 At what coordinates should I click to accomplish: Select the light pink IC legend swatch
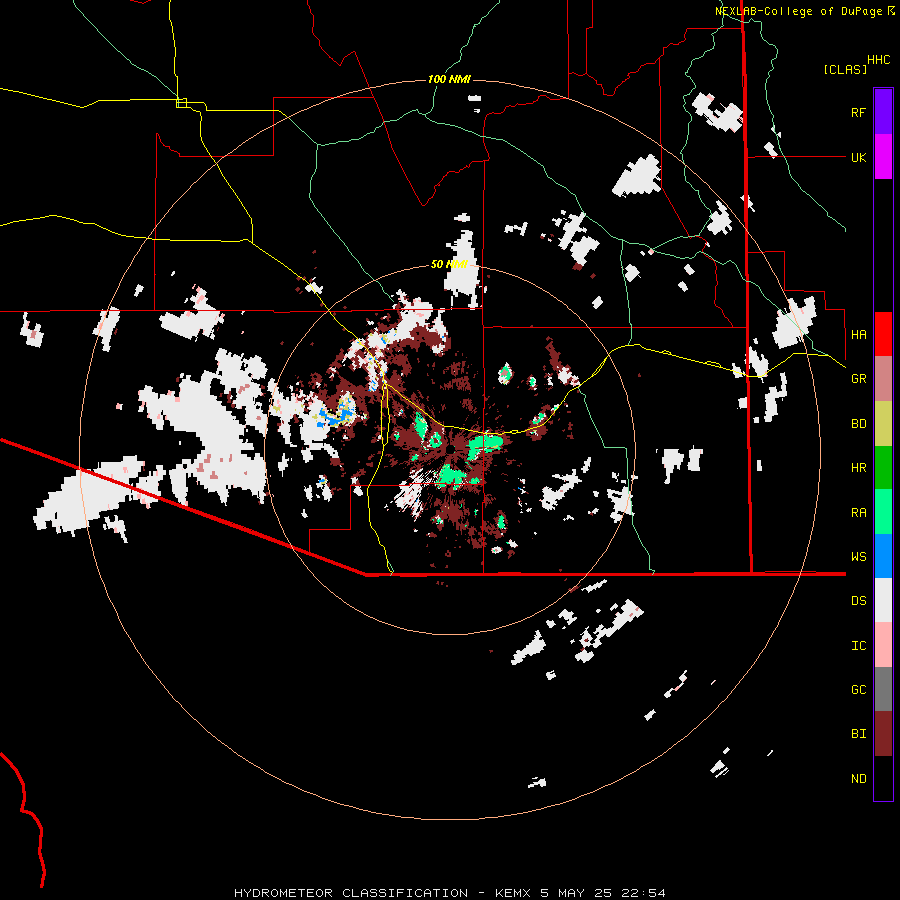tap(883, 645)
